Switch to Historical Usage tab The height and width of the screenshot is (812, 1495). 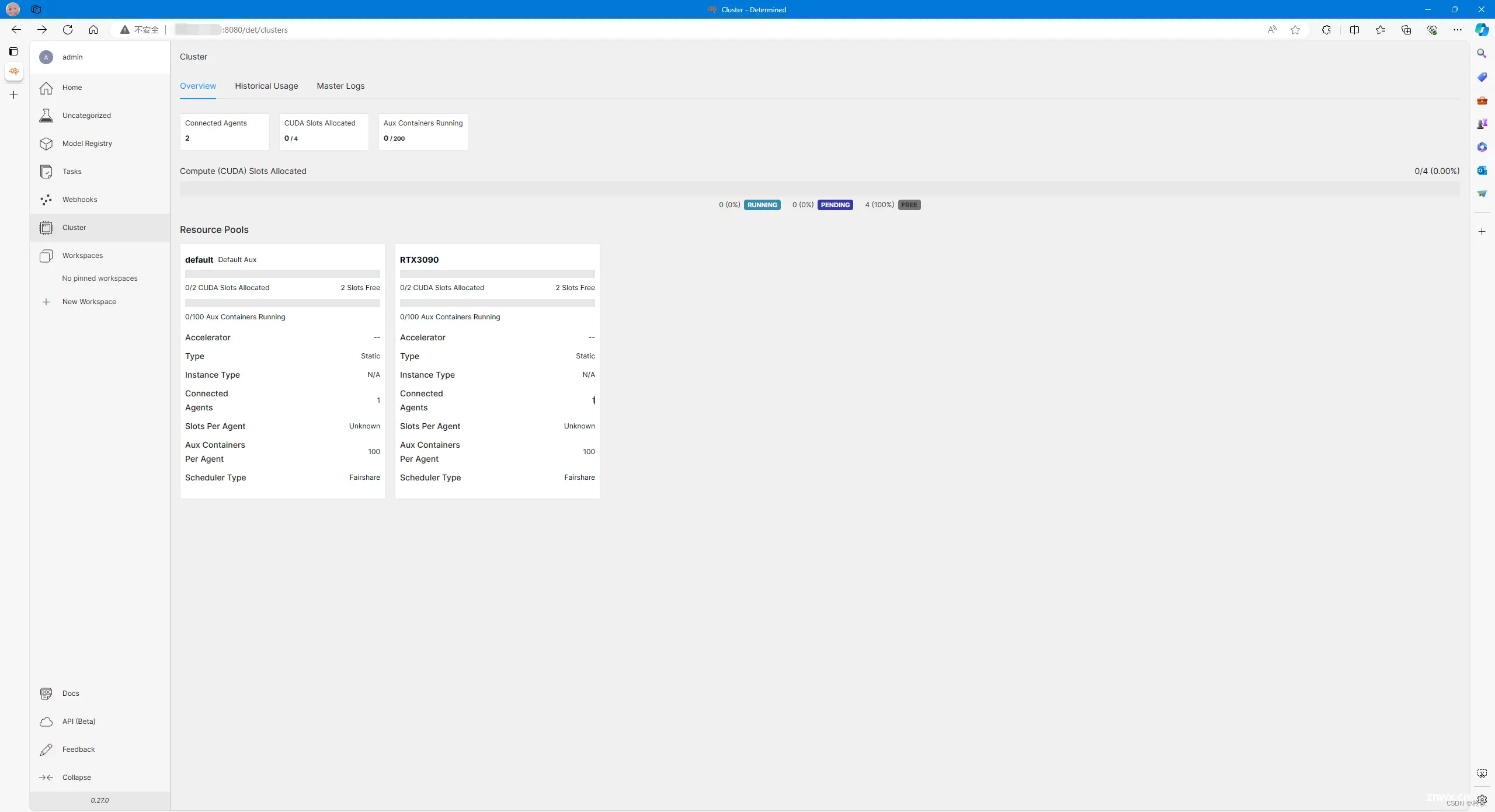pyautogui.click(x=266, y=85)
